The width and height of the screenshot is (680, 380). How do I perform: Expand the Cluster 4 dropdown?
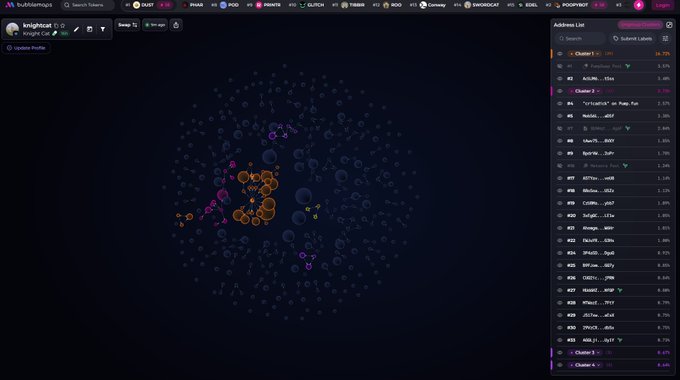pyautogui.click(x=585, y=365)
